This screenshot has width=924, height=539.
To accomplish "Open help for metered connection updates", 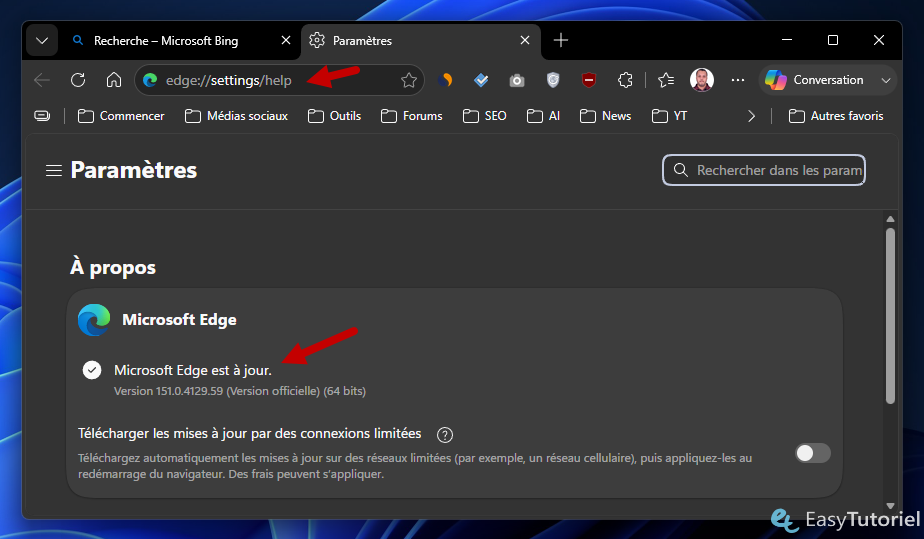I will (x=445, y=435).
